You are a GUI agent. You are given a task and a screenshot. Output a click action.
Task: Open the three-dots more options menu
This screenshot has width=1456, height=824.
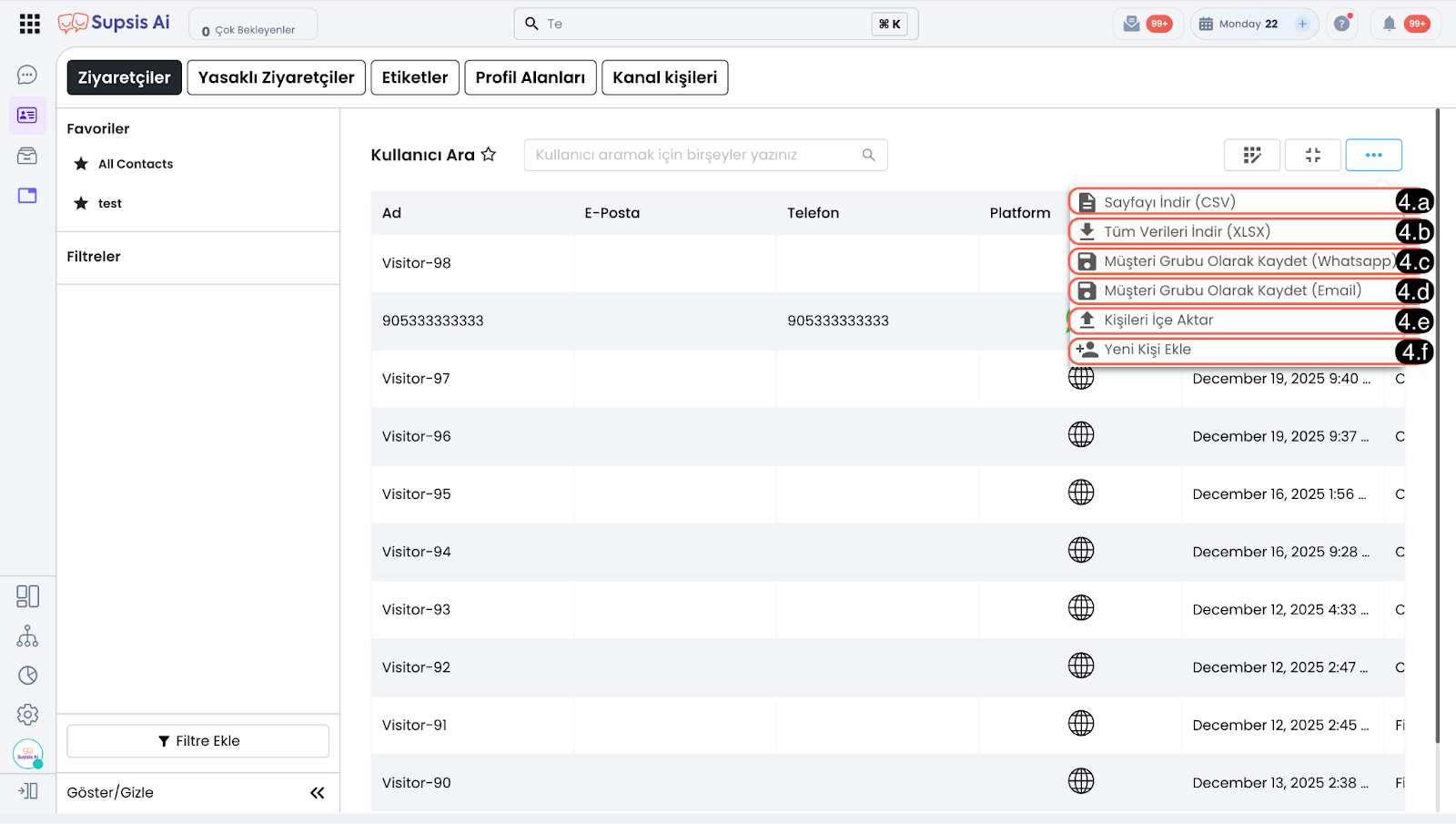click(1373, 155)
